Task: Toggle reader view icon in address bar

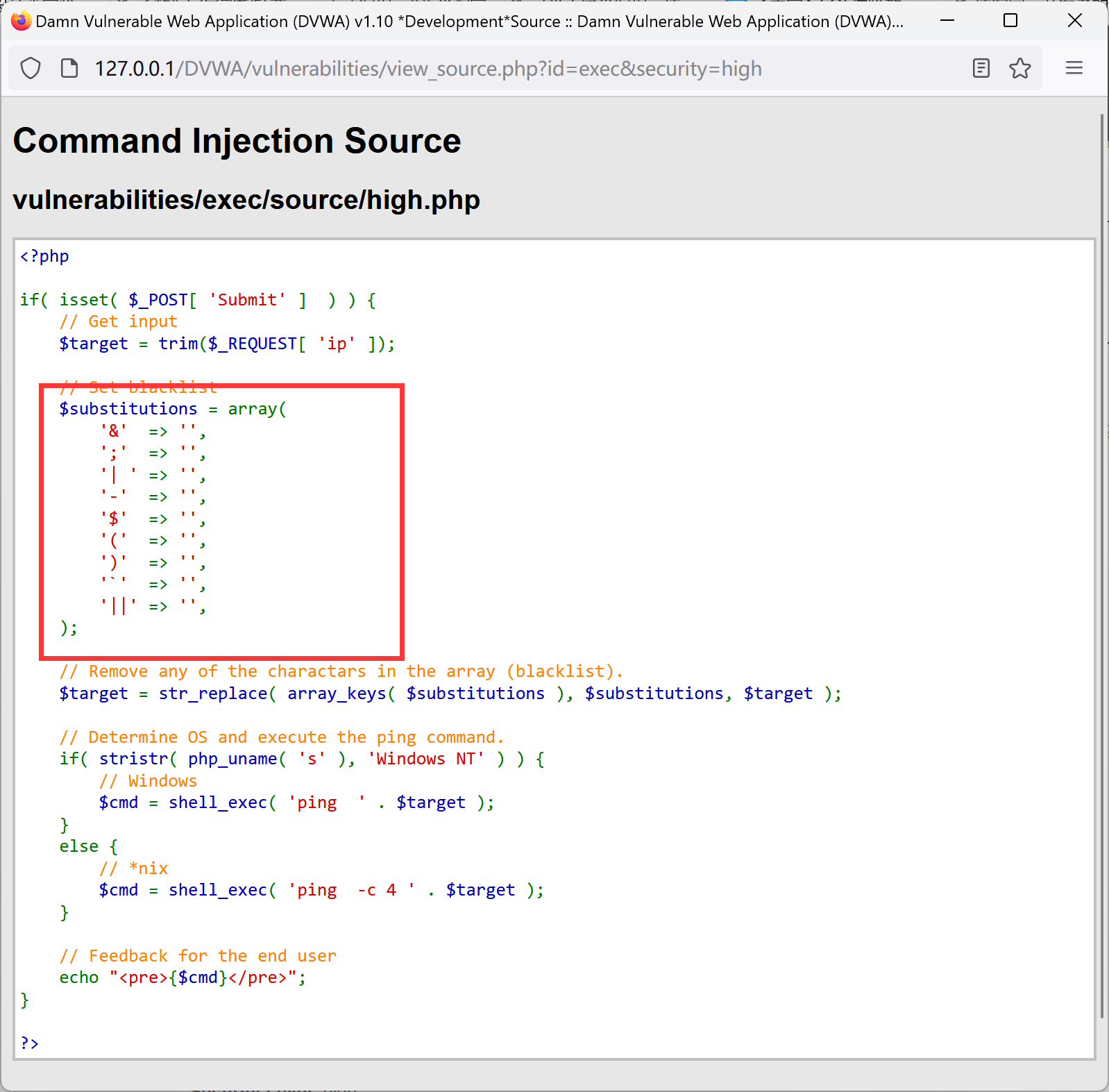Action: [981, 68]
